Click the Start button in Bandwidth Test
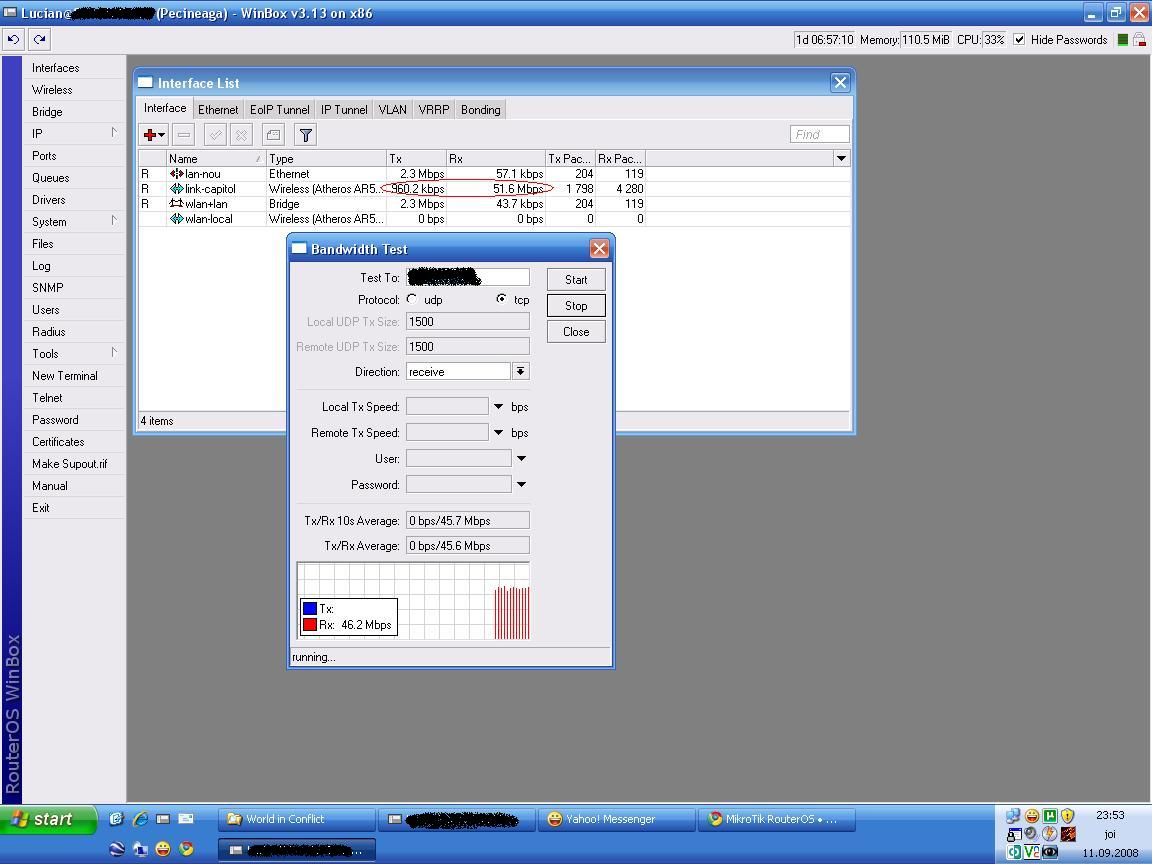The width and height of the screenshot is (1152, 864). click(x=576, y=279)
